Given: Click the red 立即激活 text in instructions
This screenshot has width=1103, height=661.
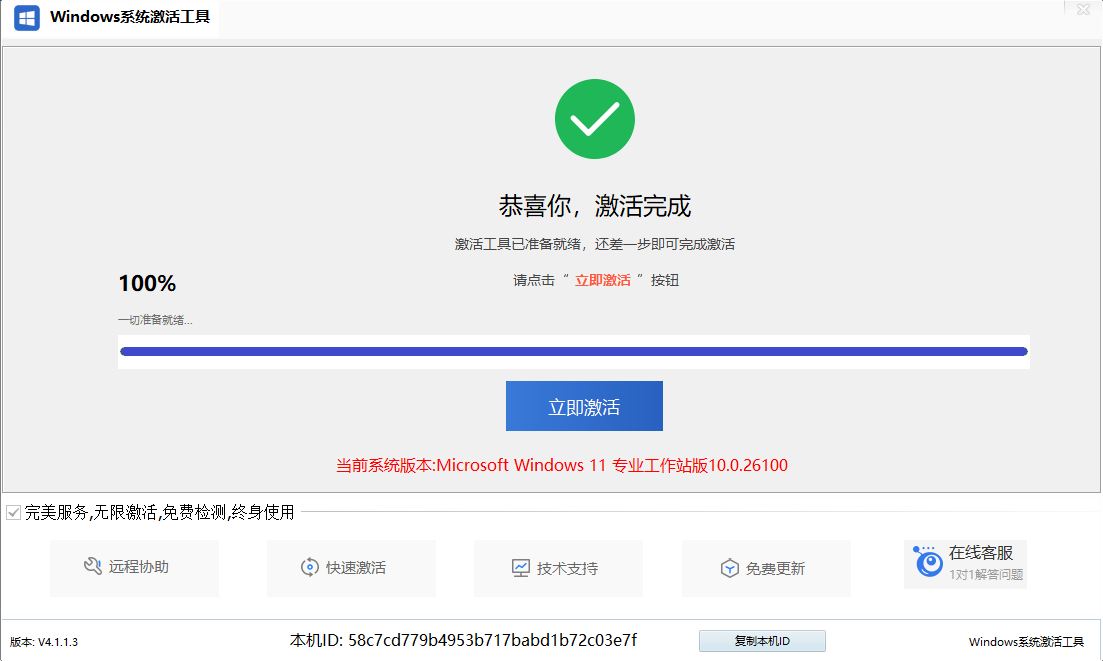Looking at the screenshot, I should click(x=602, y=280).
